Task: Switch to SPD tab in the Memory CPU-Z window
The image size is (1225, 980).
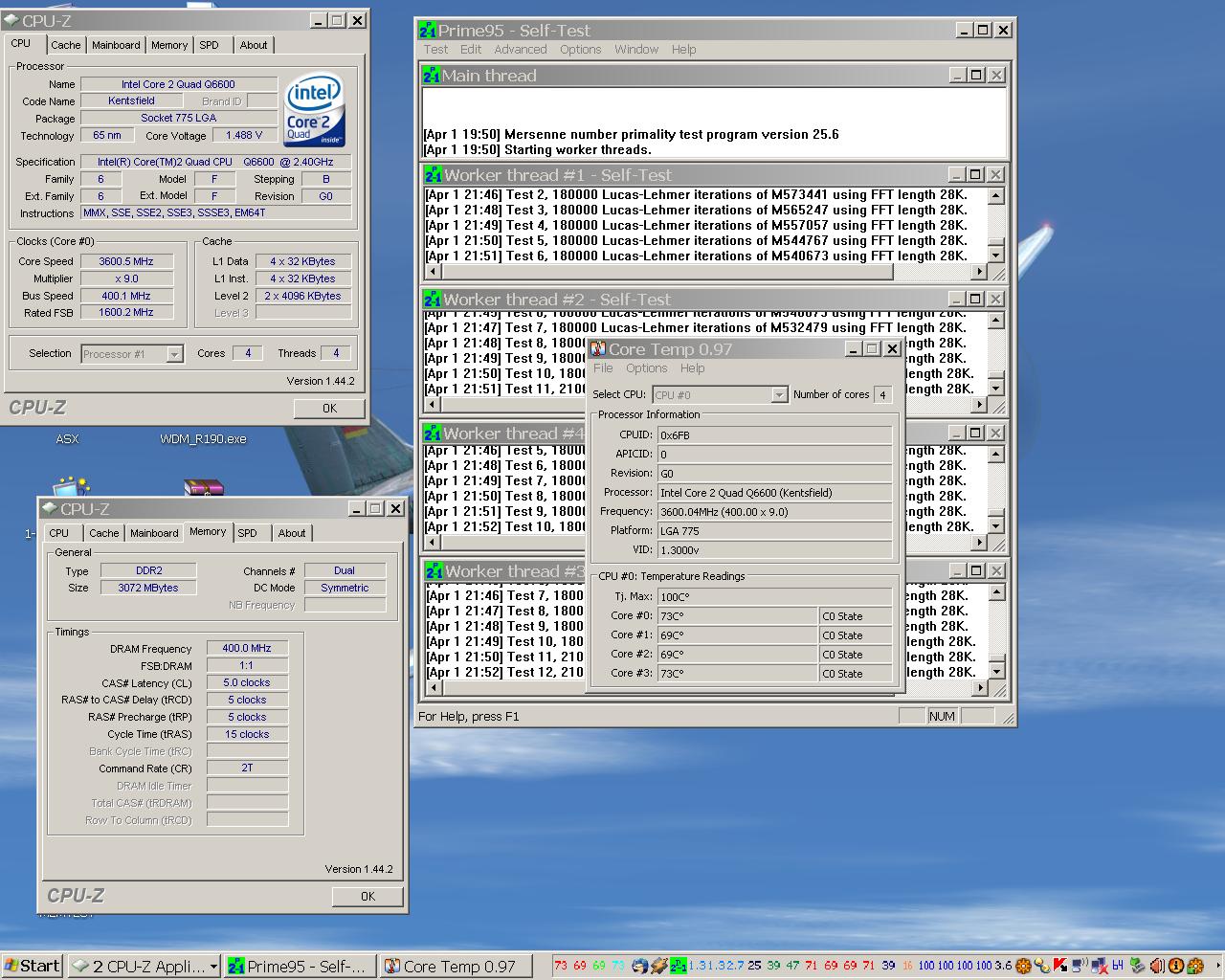Action: tap(247, 533)
